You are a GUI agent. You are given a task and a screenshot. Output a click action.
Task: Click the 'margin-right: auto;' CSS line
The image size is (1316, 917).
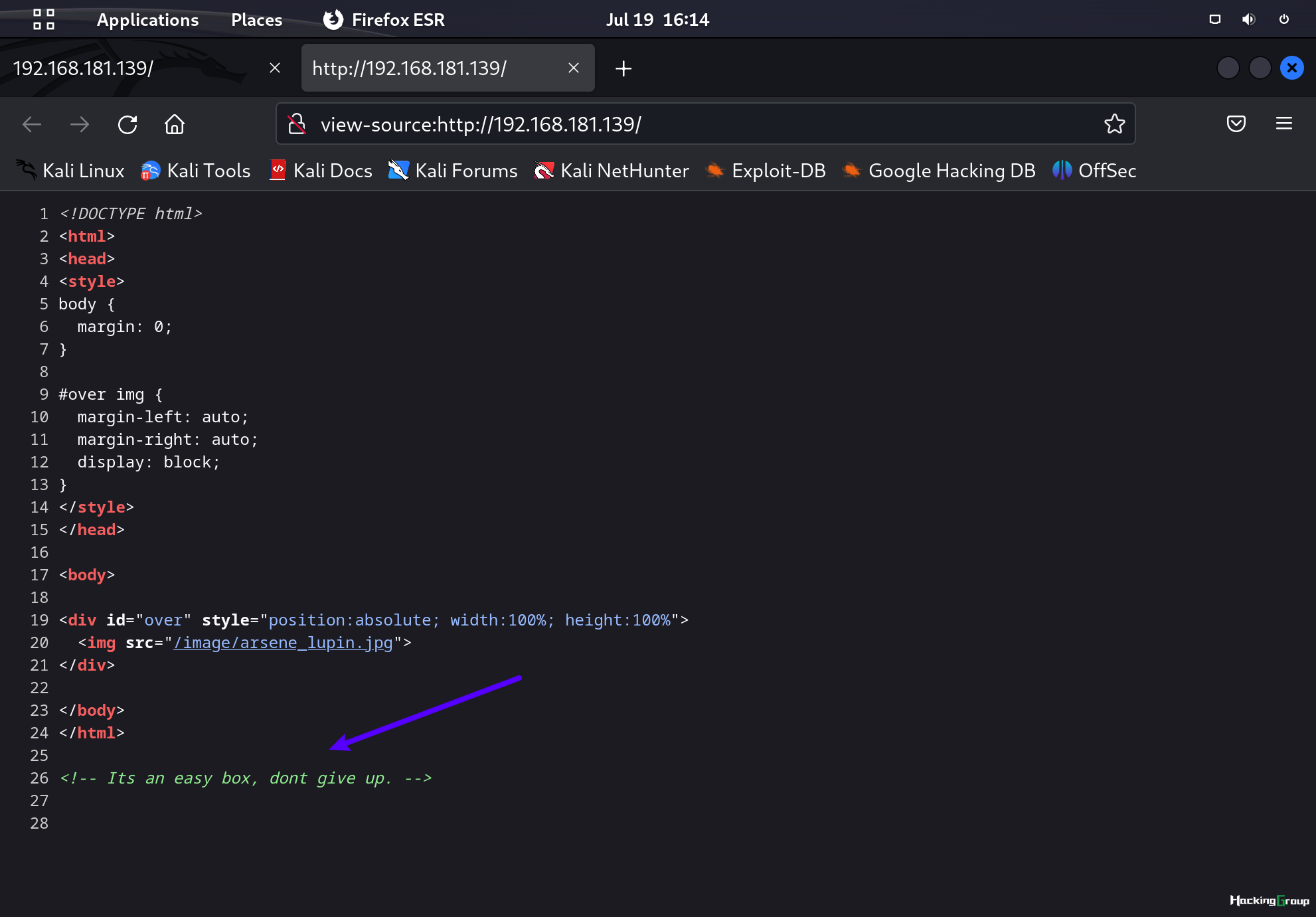168,440
